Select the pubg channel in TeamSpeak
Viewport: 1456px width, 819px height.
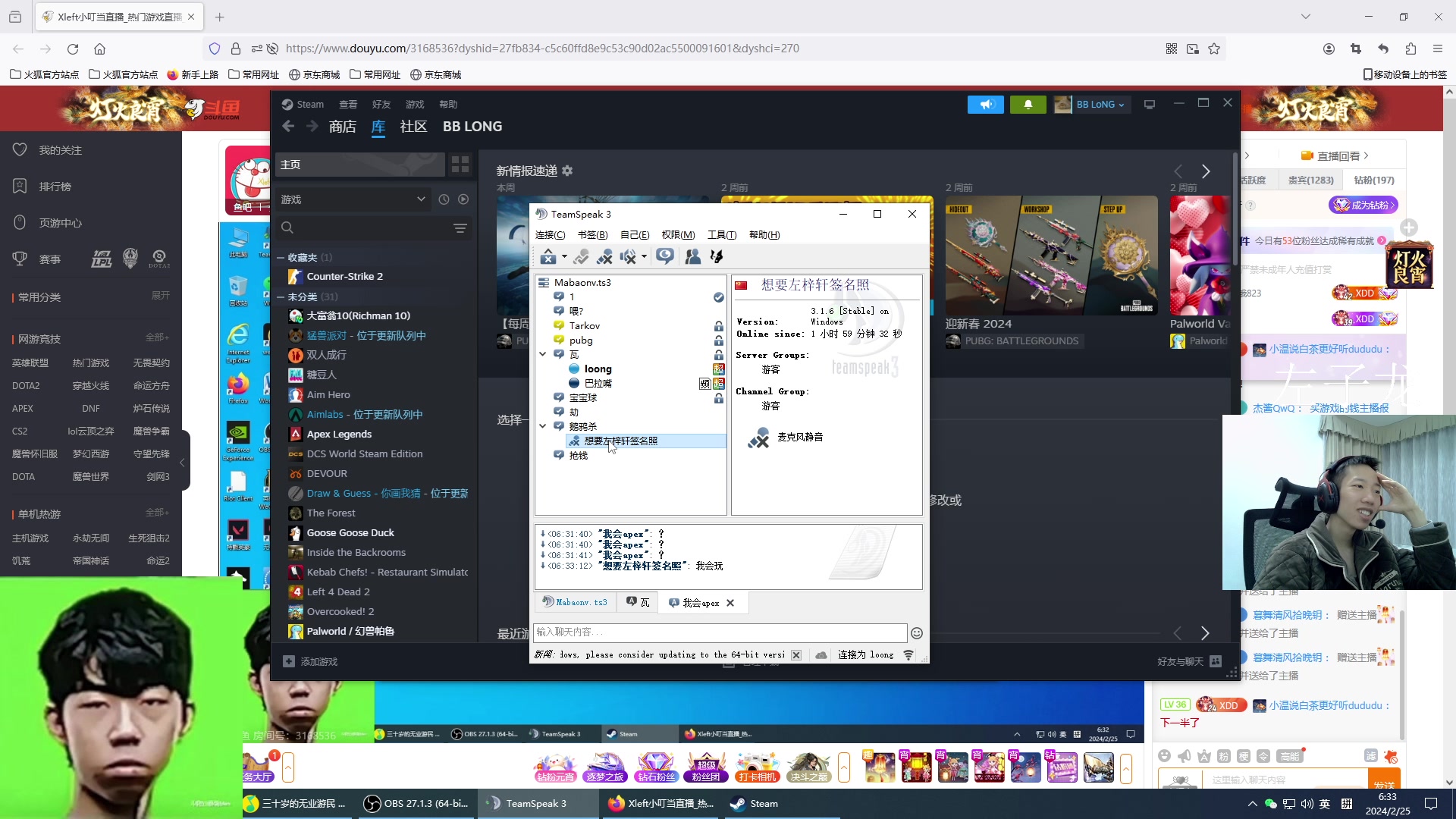tap(581, 340)
